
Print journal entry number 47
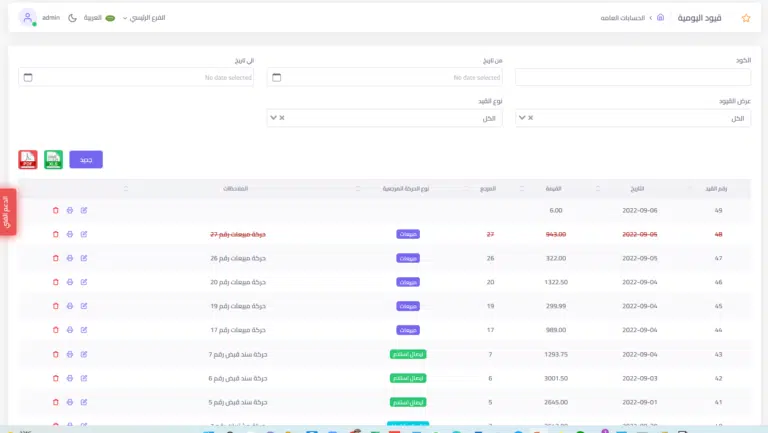click(x=70, y=258)
